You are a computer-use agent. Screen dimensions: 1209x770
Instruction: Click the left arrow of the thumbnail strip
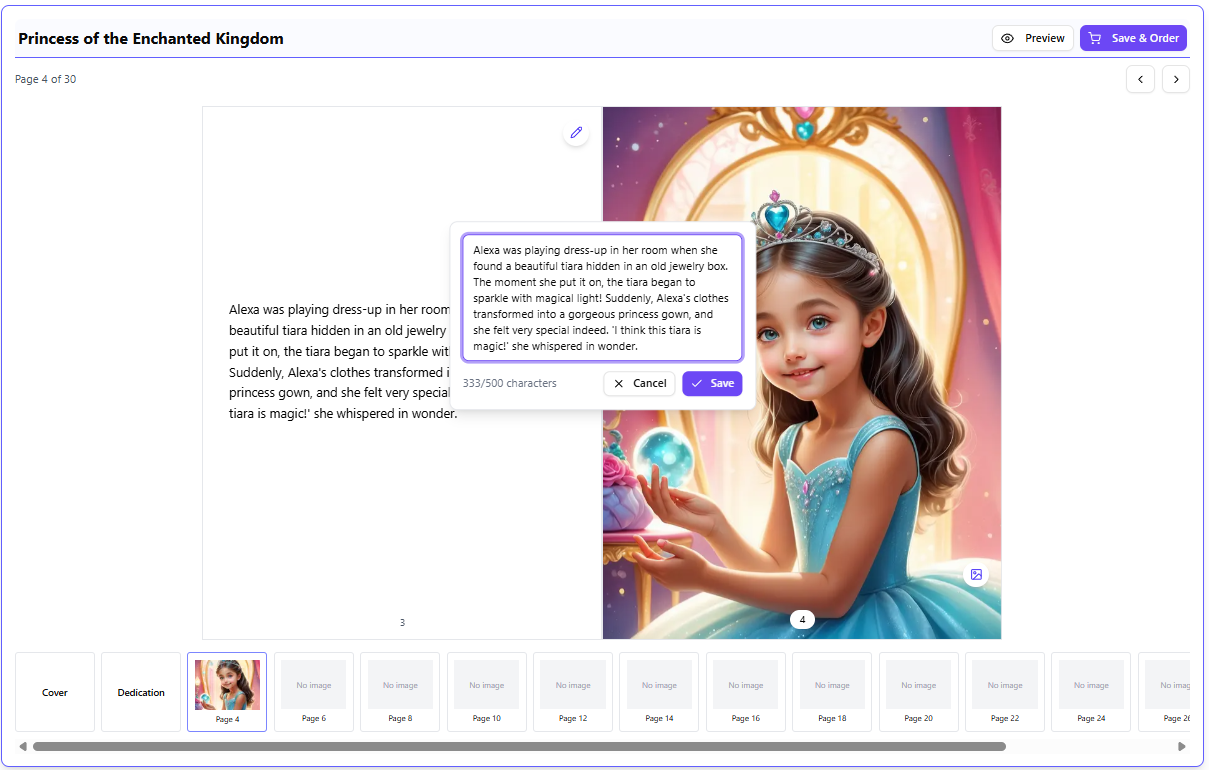click(24, 745)
